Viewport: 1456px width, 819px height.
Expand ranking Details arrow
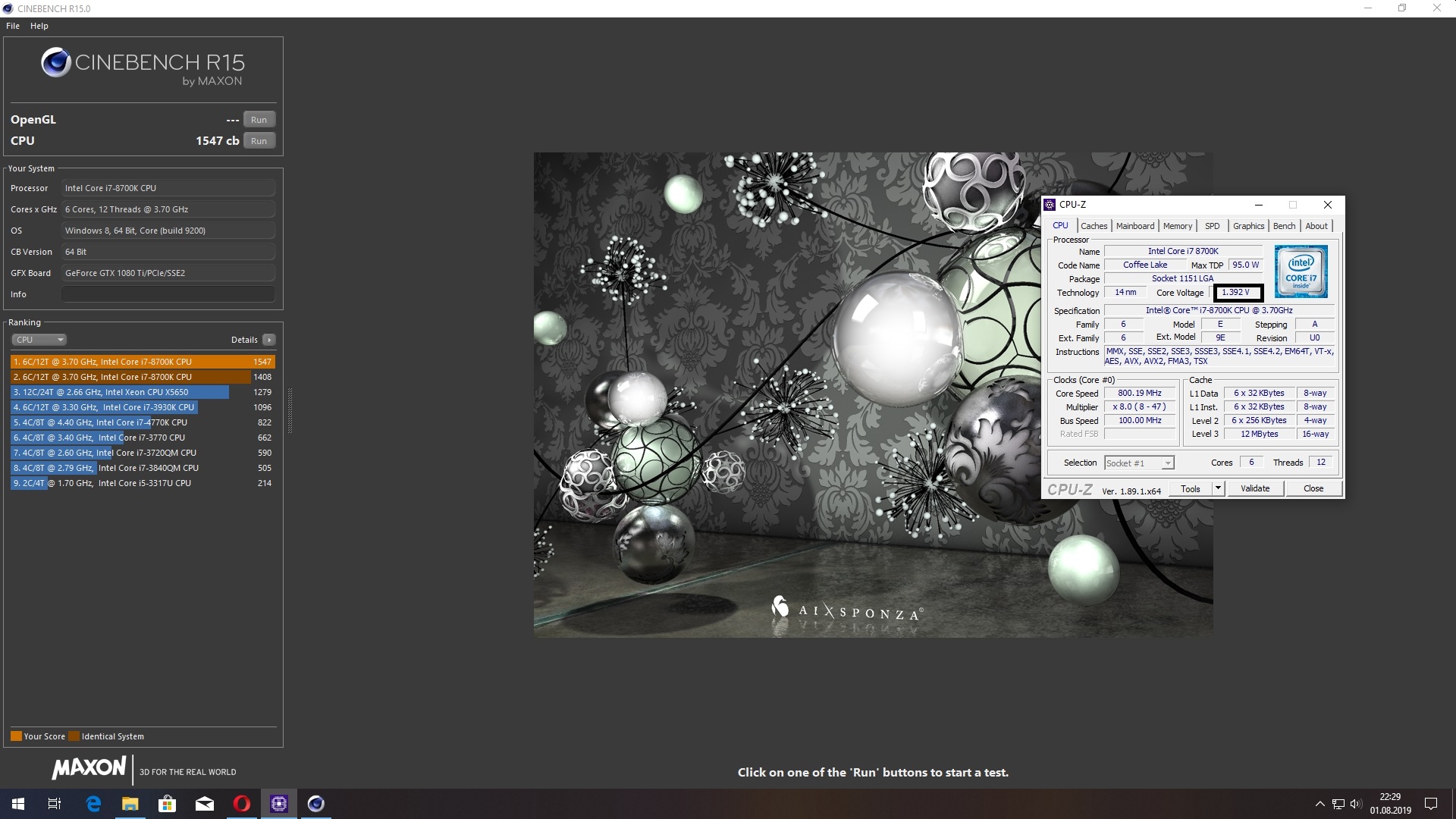pyautogui.click(x=269, y=340)
